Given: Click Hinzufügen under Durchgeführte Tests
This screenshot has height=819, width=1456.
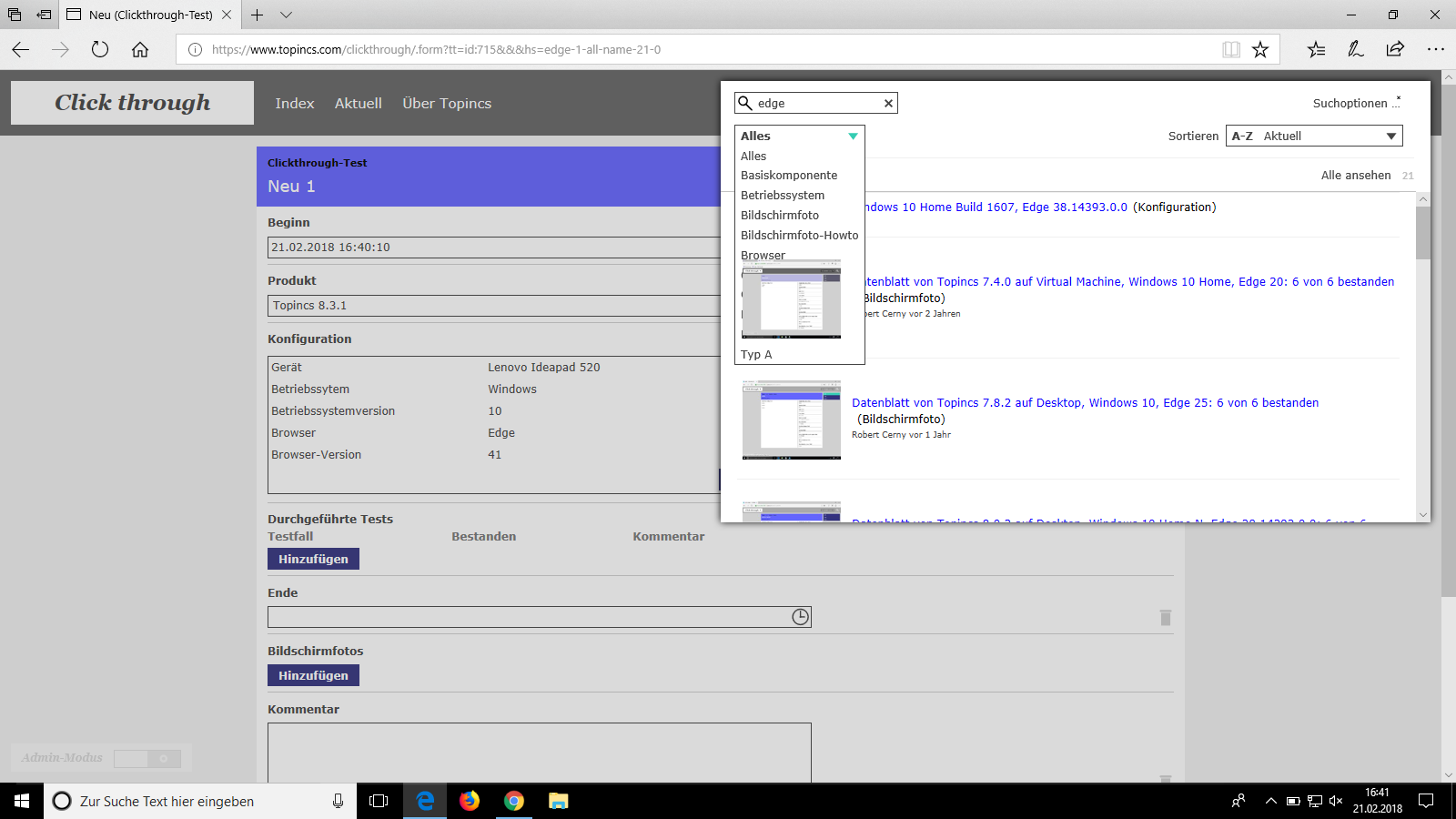Looking at the screenshot, I should pos(313,560).
